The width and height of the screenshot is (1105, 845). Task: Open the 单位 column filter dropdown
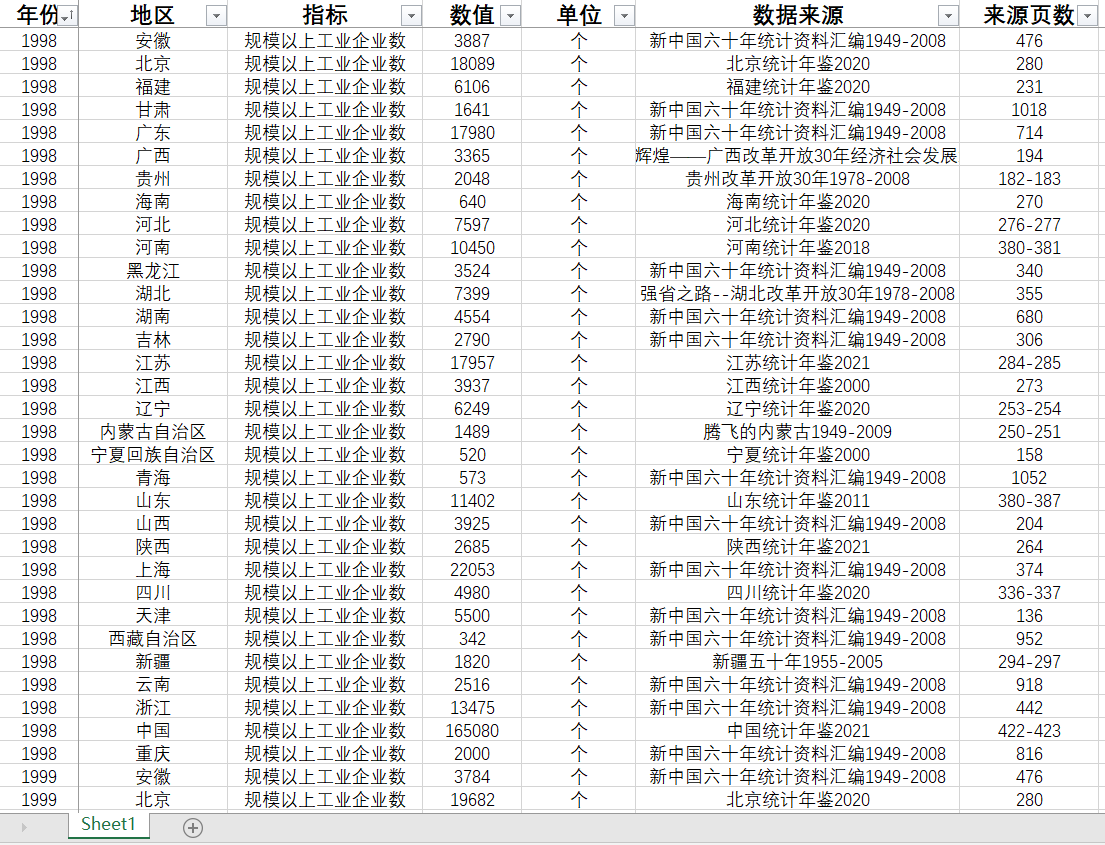[624, 16]
